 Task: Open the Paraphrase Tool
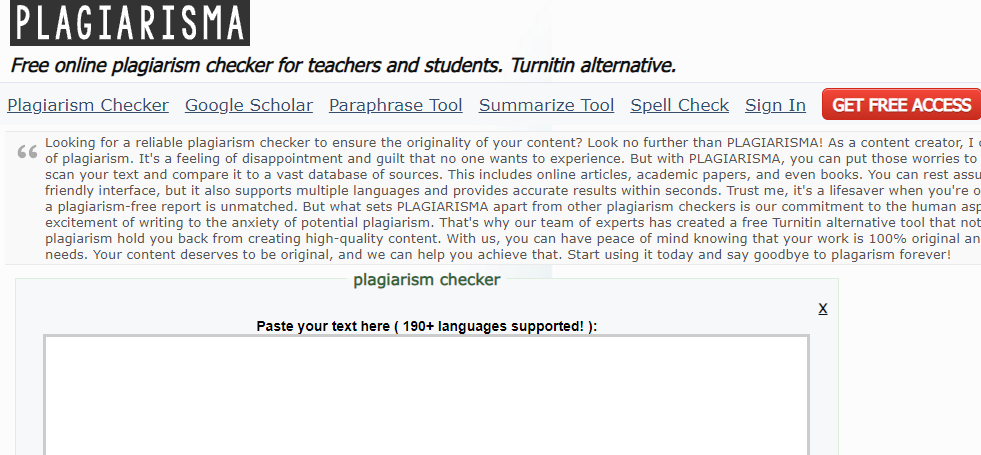pos(396,105)
